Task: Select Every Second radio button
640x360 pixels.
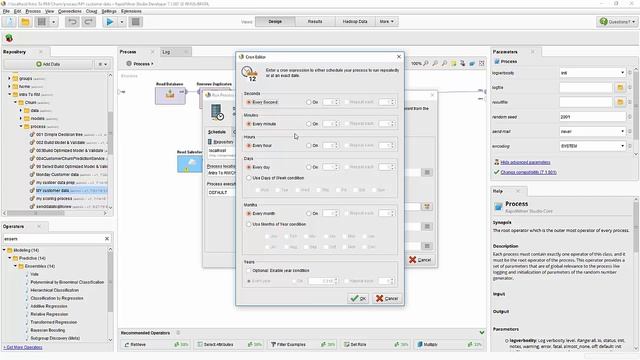Action: pos(249,102)
